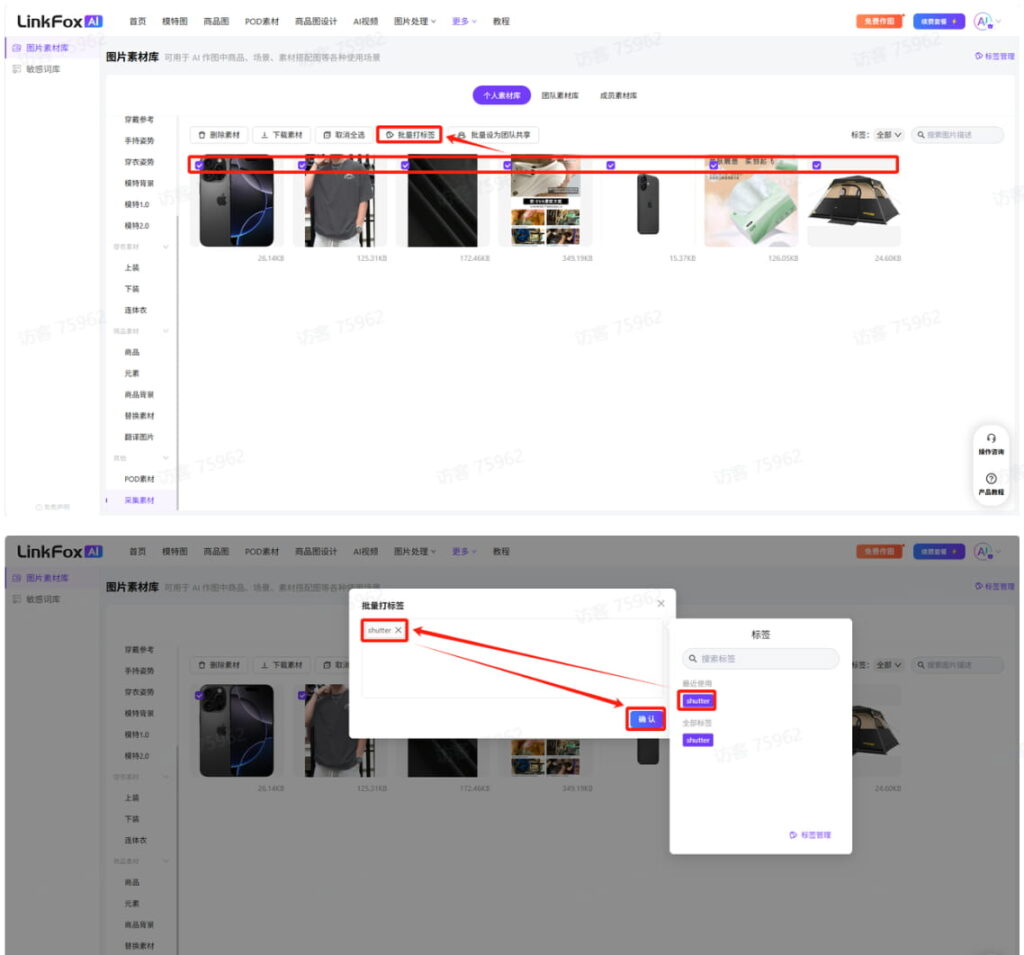The height and width of the screenshot is (955, 1024).
Task: Click 标签管理 icon inside the tag popup
Action: (793, 835)
